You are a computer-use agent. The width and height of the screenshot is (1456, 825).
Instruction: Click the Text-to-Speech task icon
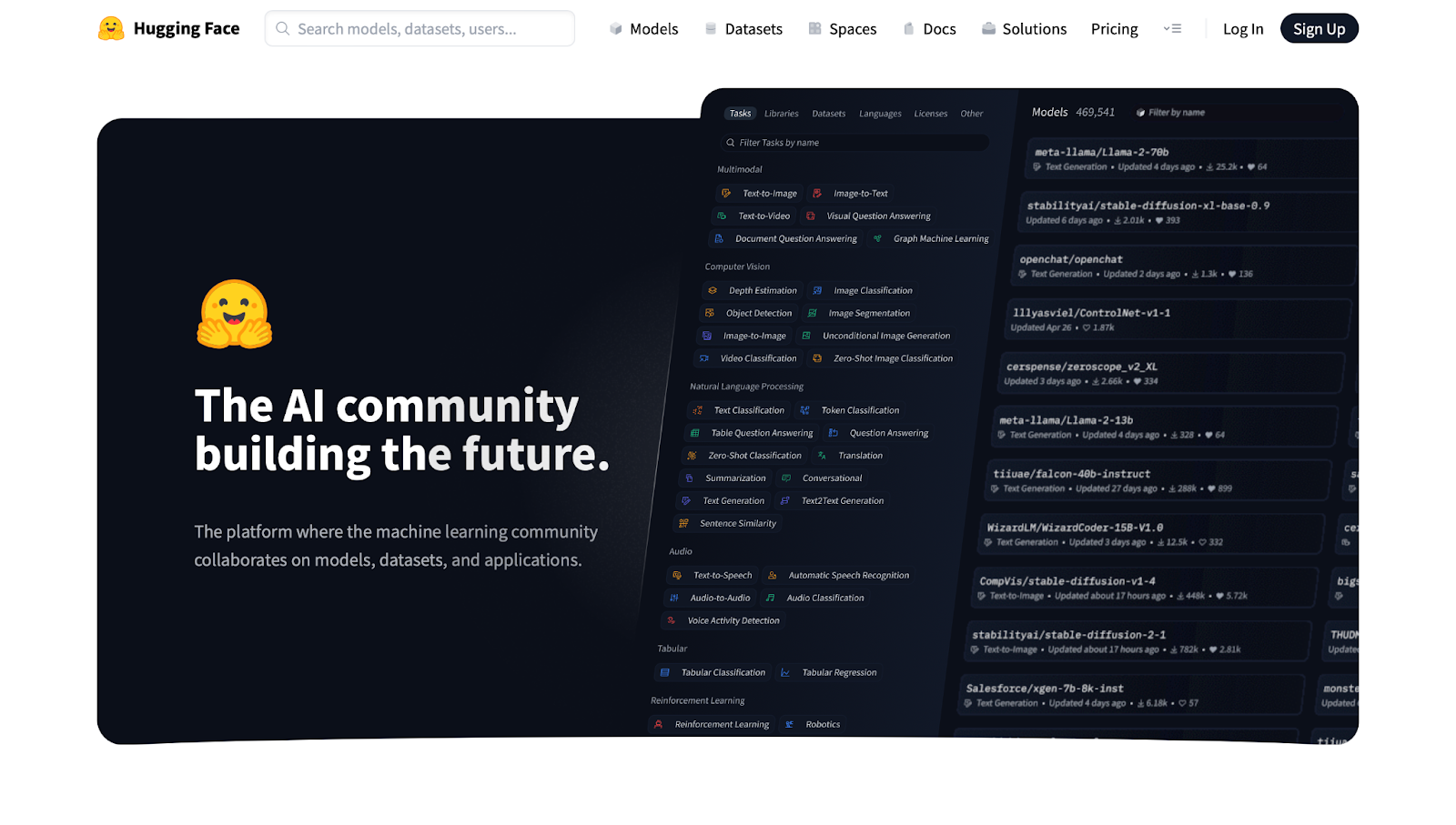point(677,575)
